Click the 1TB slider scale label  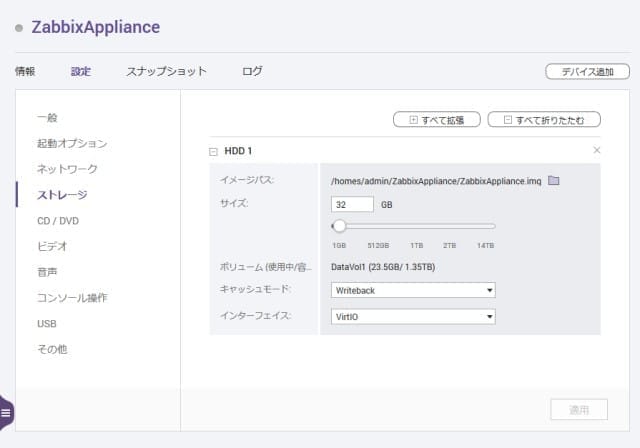pos(416,245)
